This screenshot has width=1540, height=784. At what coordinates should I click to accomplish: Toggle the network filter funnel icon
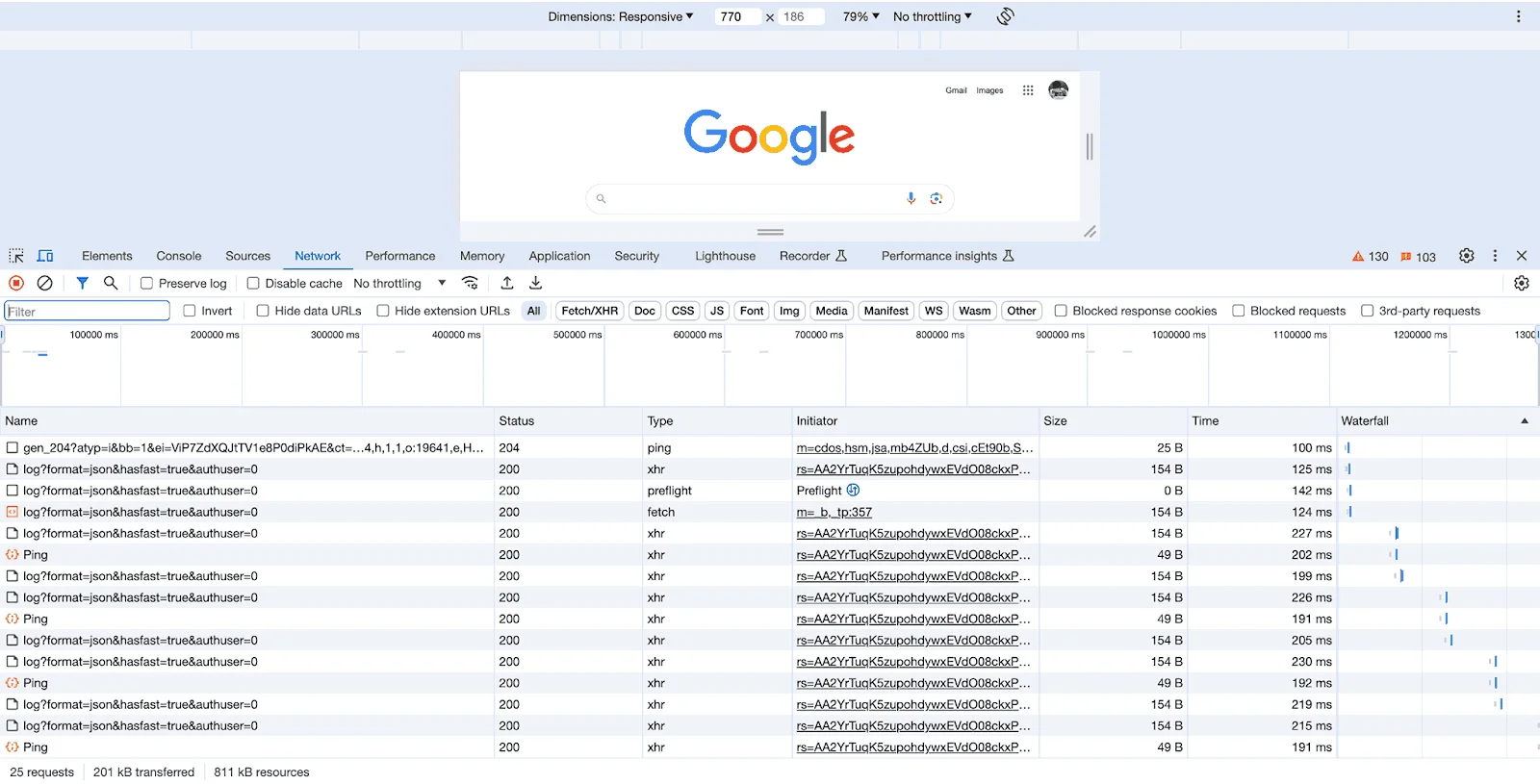(83, 283)
